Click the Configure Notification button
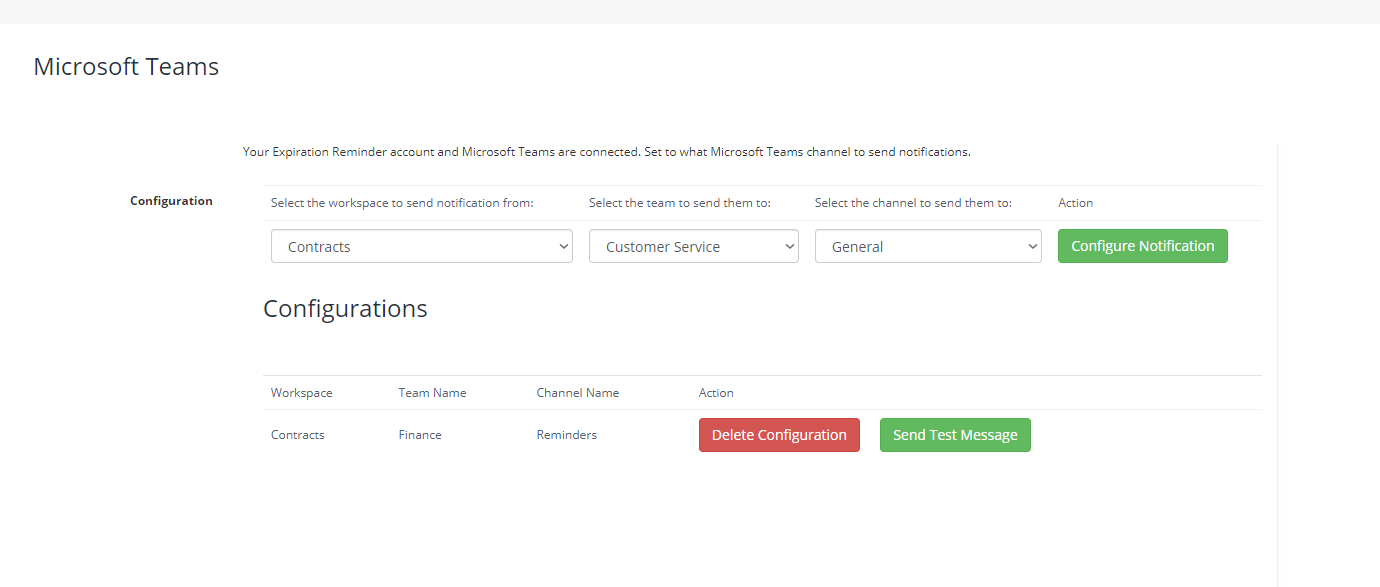Viewport: 1380px width, 587px height. click(1142, 246)
